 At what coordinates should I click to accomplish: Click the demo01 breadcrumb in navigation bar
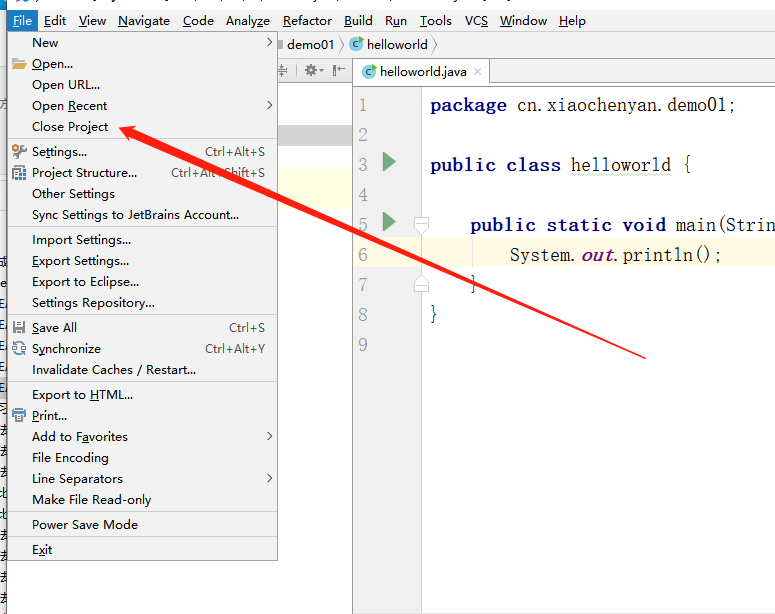click(310, 45)
